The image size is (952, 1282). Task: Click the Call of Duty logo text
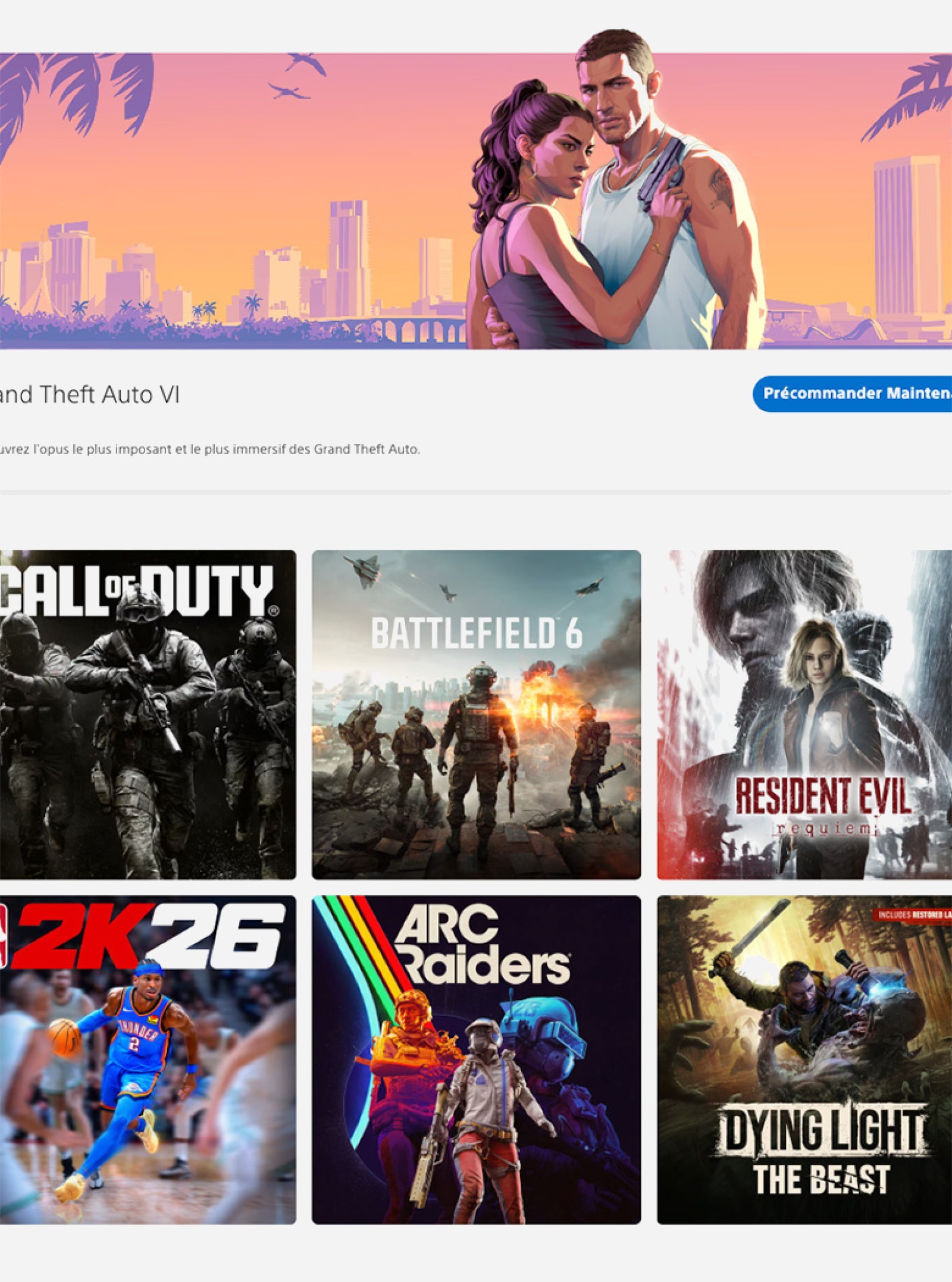(x=137, y=590)
